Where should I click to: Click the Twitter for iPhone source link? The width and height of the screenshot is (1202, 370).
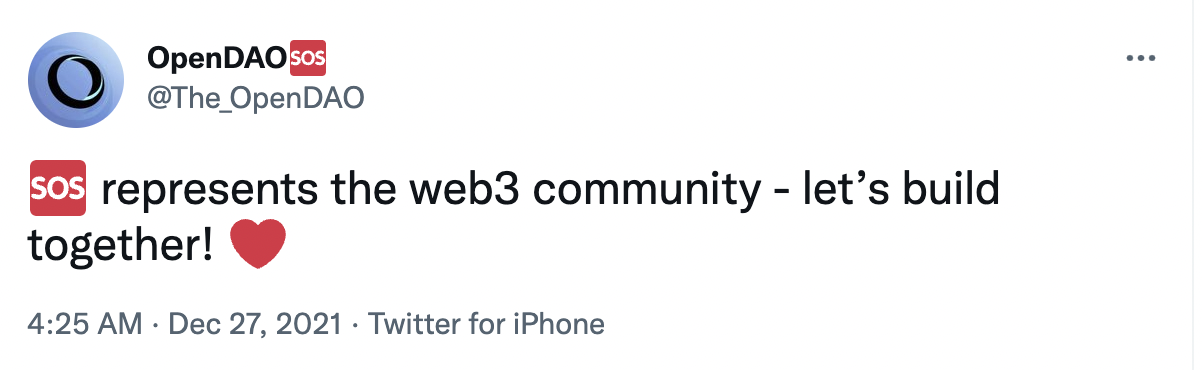[x=487, y=325]
